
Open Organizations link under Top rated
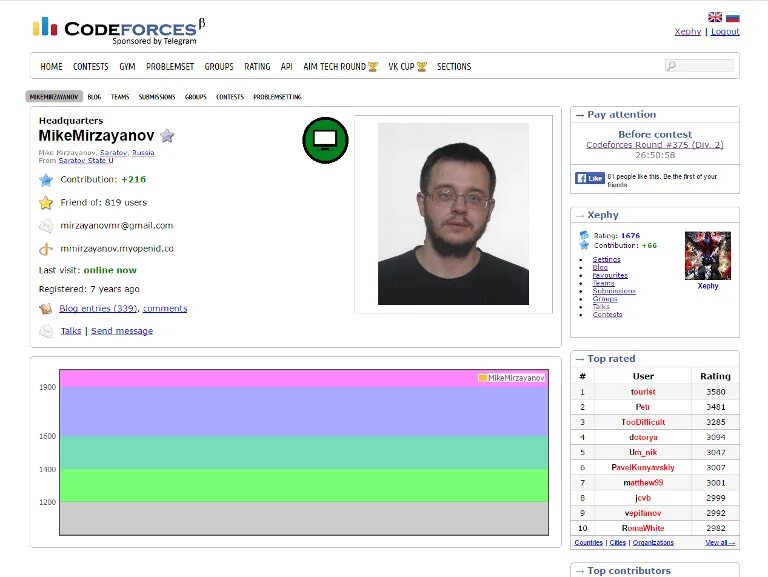coord(653,542)
